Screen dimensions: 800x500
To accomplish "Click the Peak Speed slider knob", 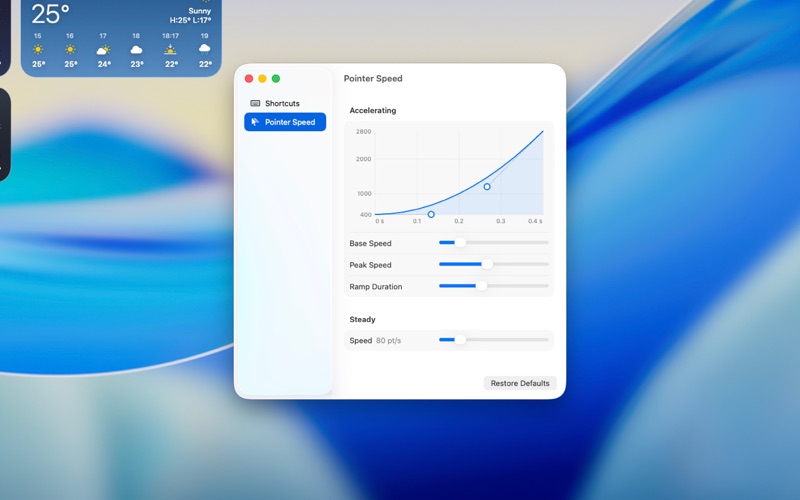I will [487, 264].
